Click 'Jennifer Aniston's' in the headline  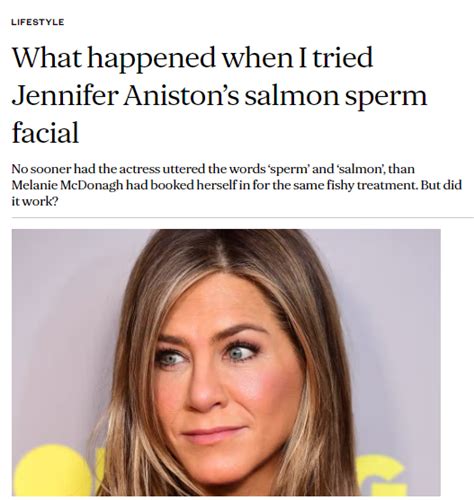pos(125,95)
